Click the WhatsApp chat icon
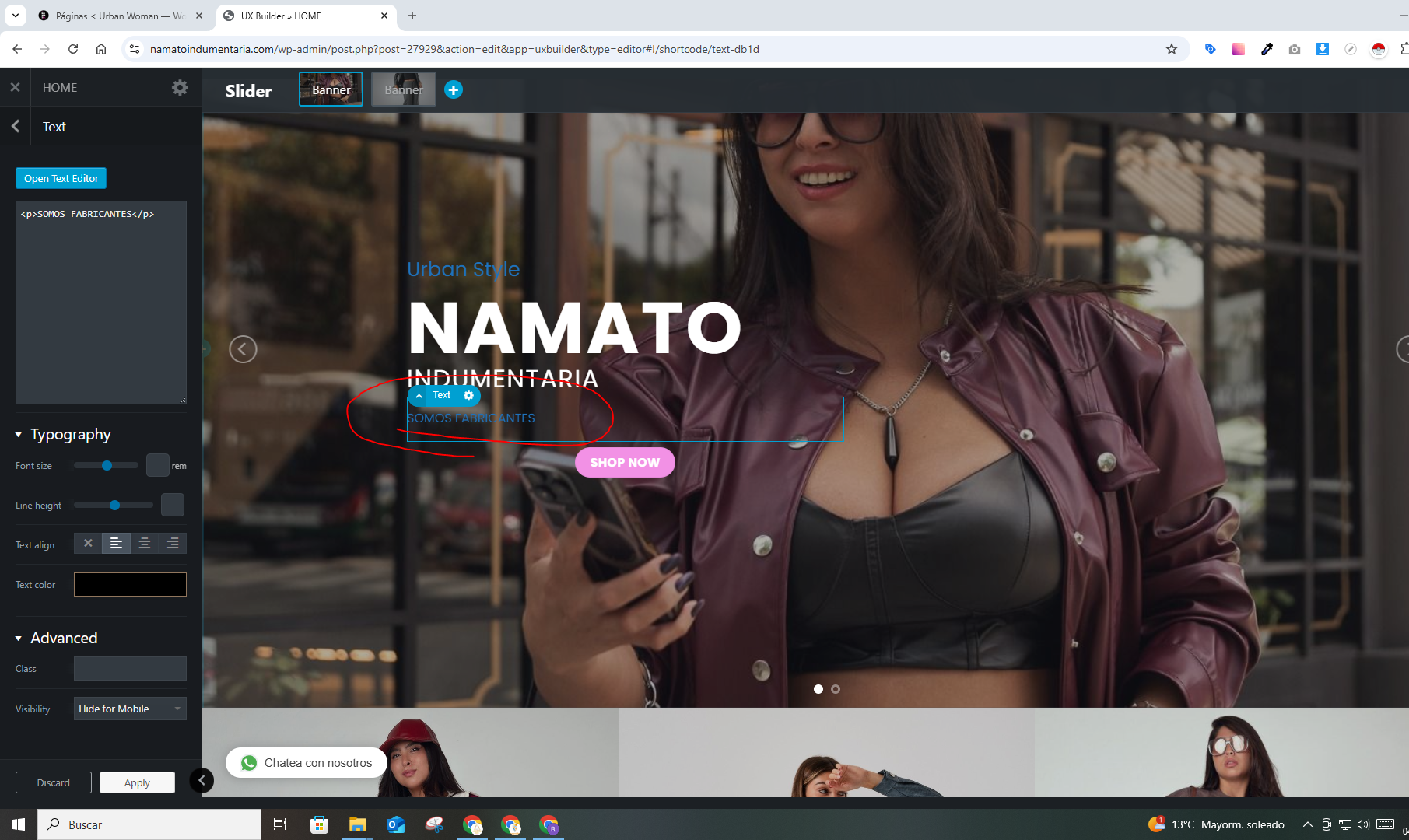The image size is (1409, 840). [x=249, y=763]
